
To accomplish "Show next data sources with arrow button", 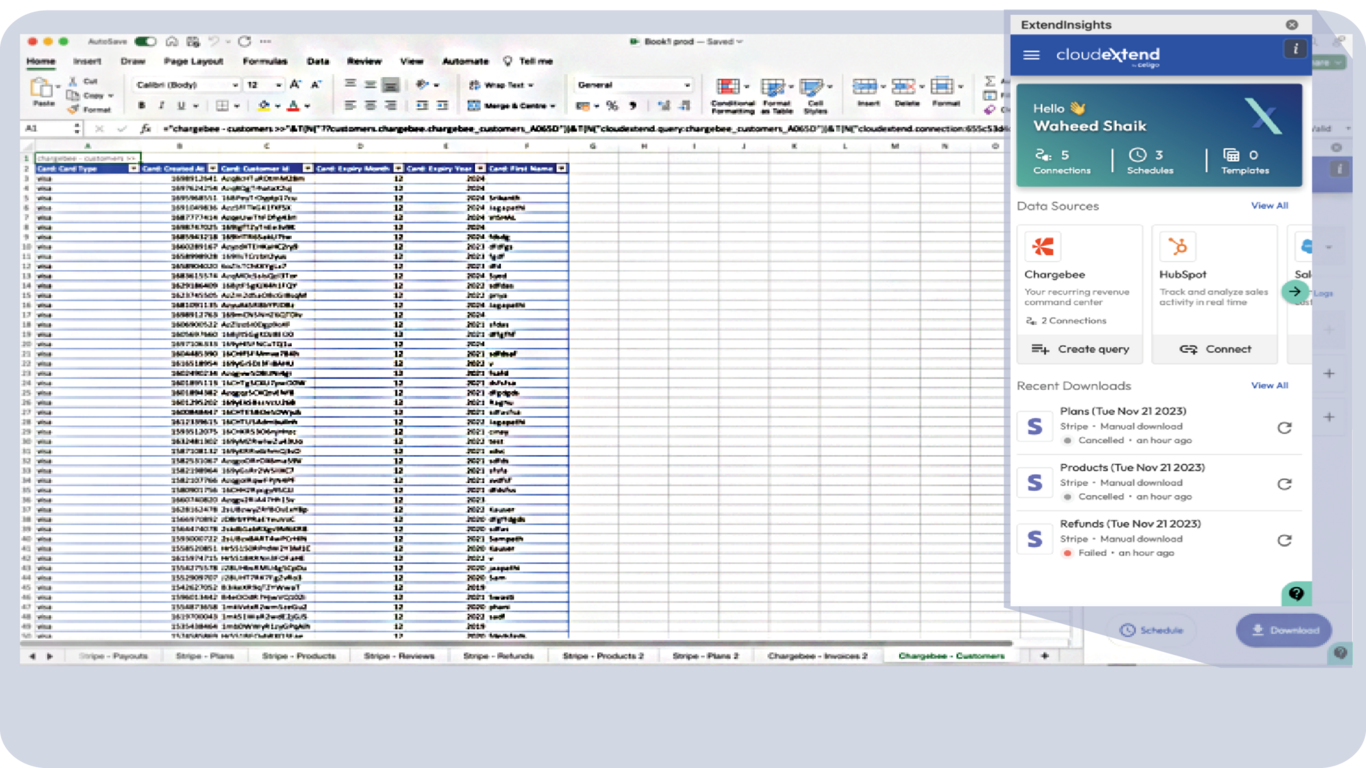I will (x=1295, y=292).
